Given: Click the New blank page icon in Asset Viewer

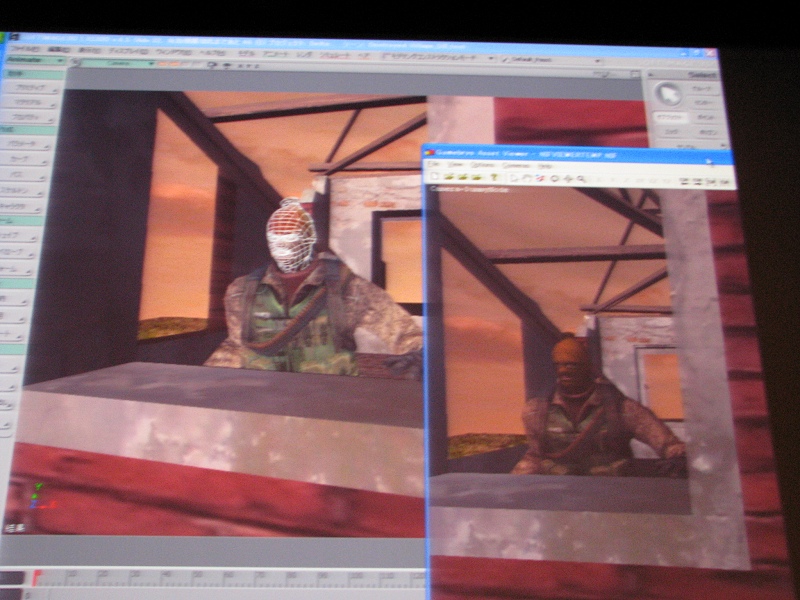Looking at the screenshot, I should pyautogui.click(x=435, y=177).
